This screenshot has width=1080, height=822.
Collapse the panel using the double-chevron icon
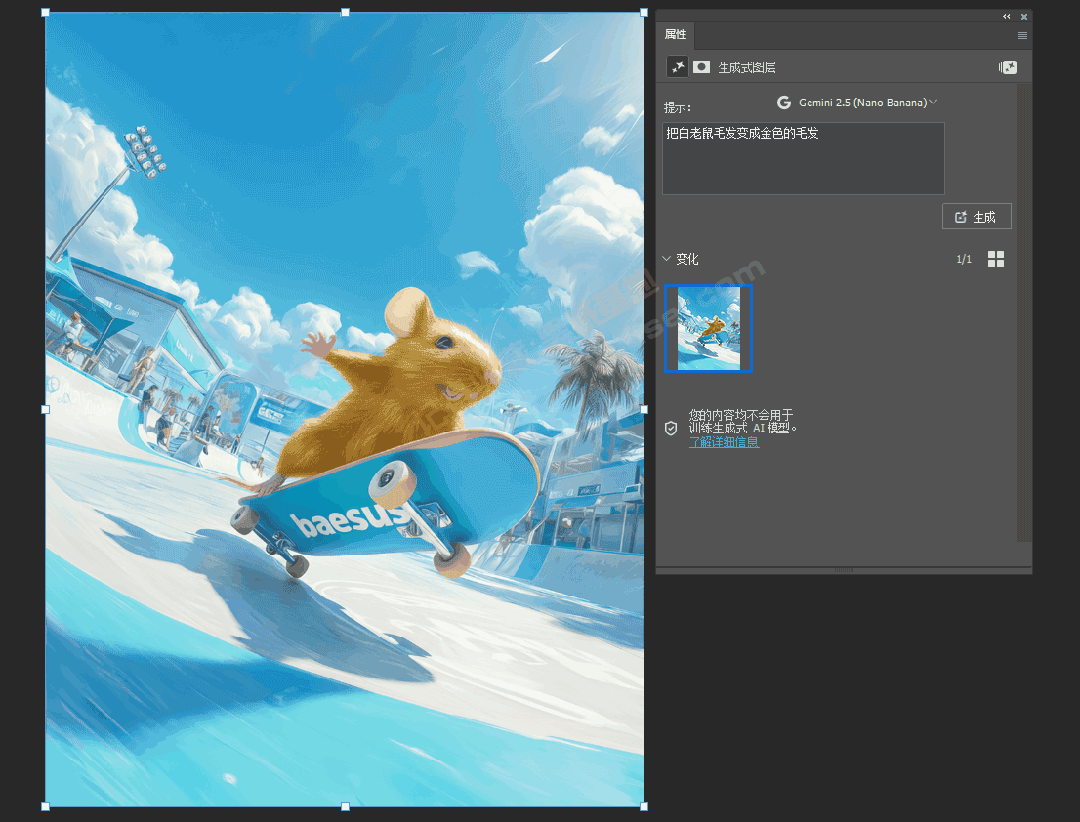pyautogui.click(x=1007, y=16)
